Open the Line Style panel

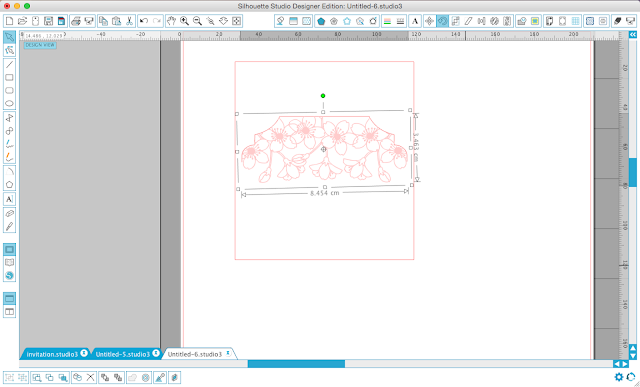(400, 21)
